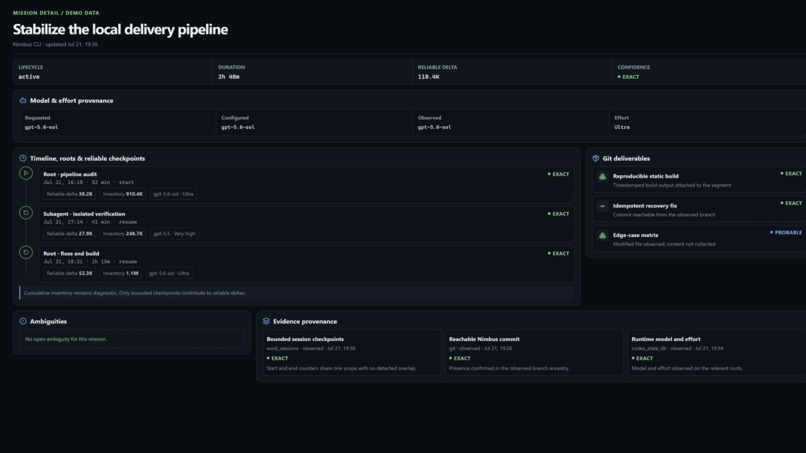Click the EXACT badge on Root pipeline audit
This screenshot has width=806, height=453.
(558, 174)
